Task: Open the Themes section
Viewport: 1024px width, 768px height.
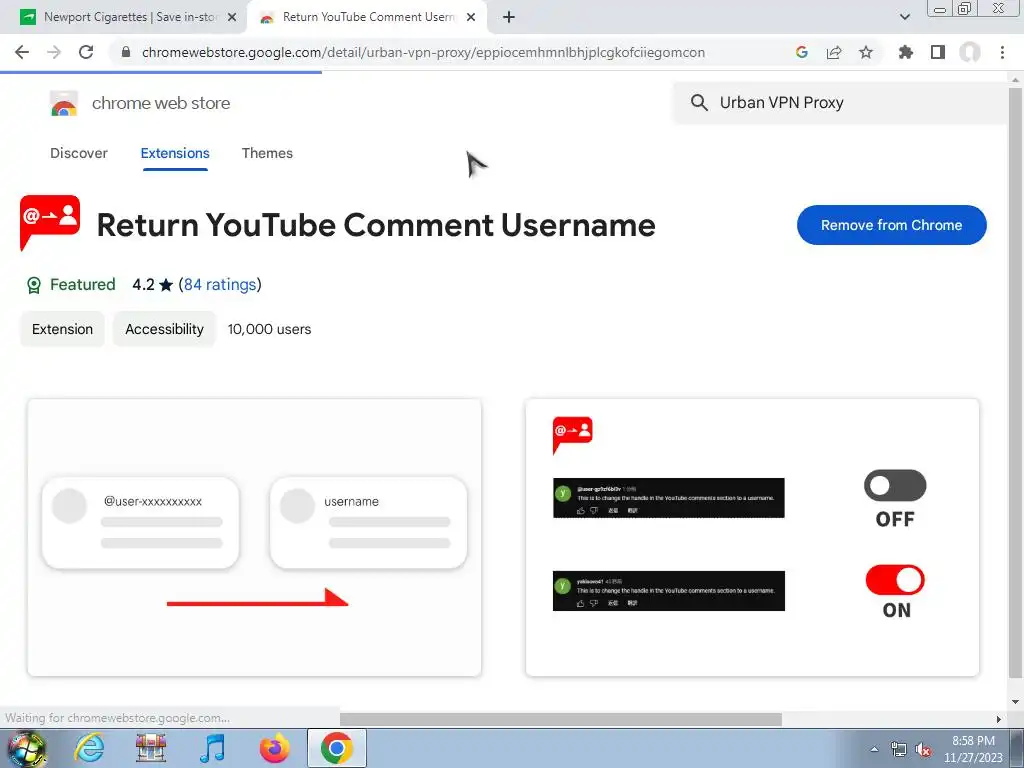Action: coord(267,153)
